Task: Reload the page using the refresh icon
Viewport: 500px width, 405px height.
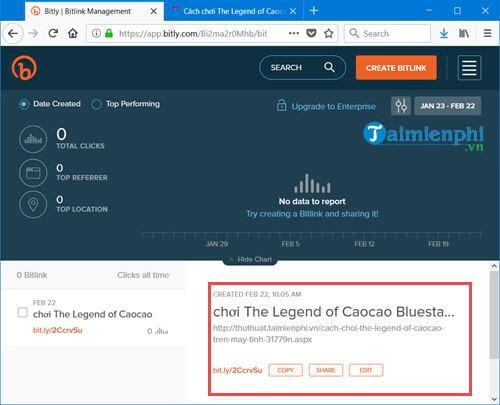Action: (53, 33)
